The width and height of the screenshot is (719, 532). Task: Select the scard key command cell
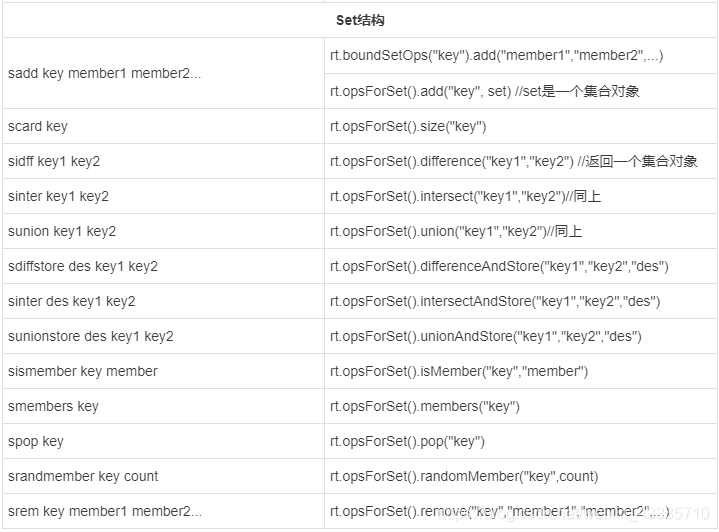37,127
